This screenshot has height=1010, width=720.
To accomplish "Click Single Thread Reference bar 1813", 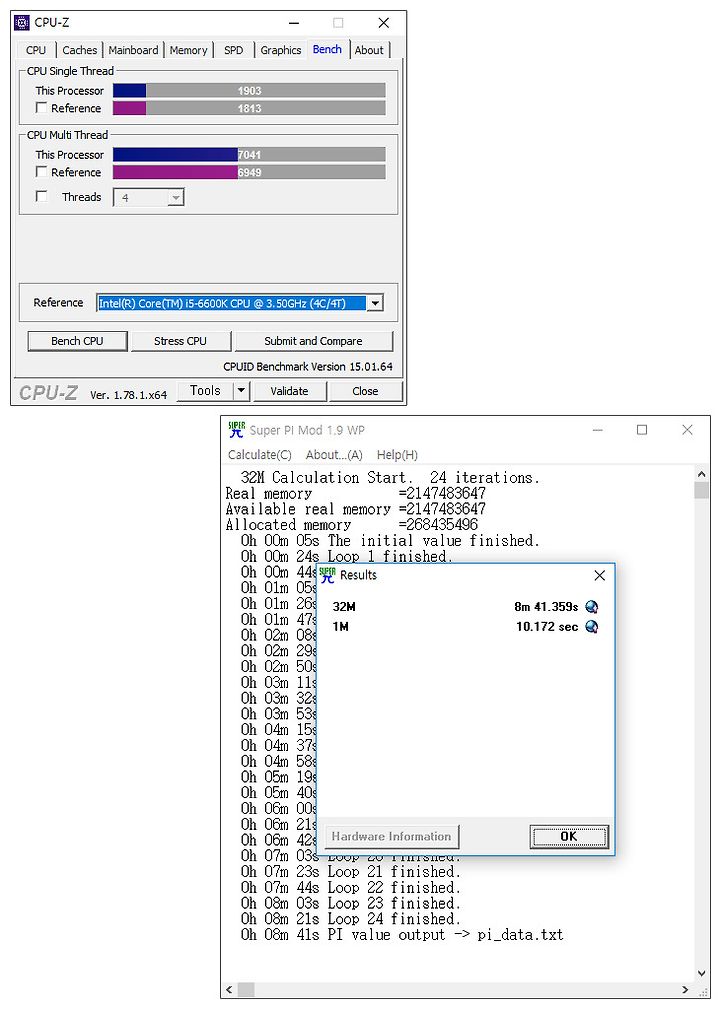I will pyautogui.click(x=249, y=108).
